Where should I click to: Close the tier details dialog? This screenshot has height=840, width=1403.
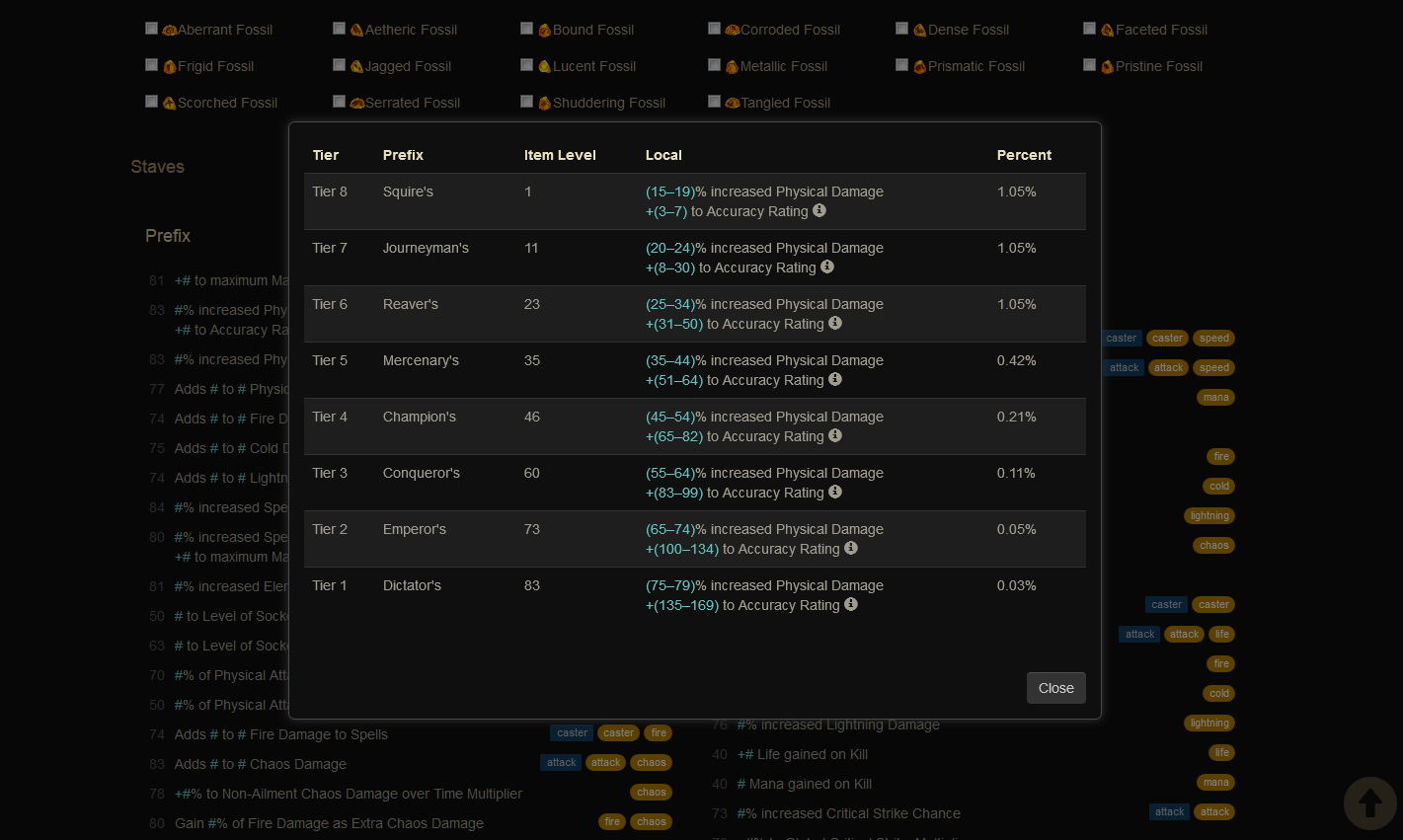point(1055,688)
